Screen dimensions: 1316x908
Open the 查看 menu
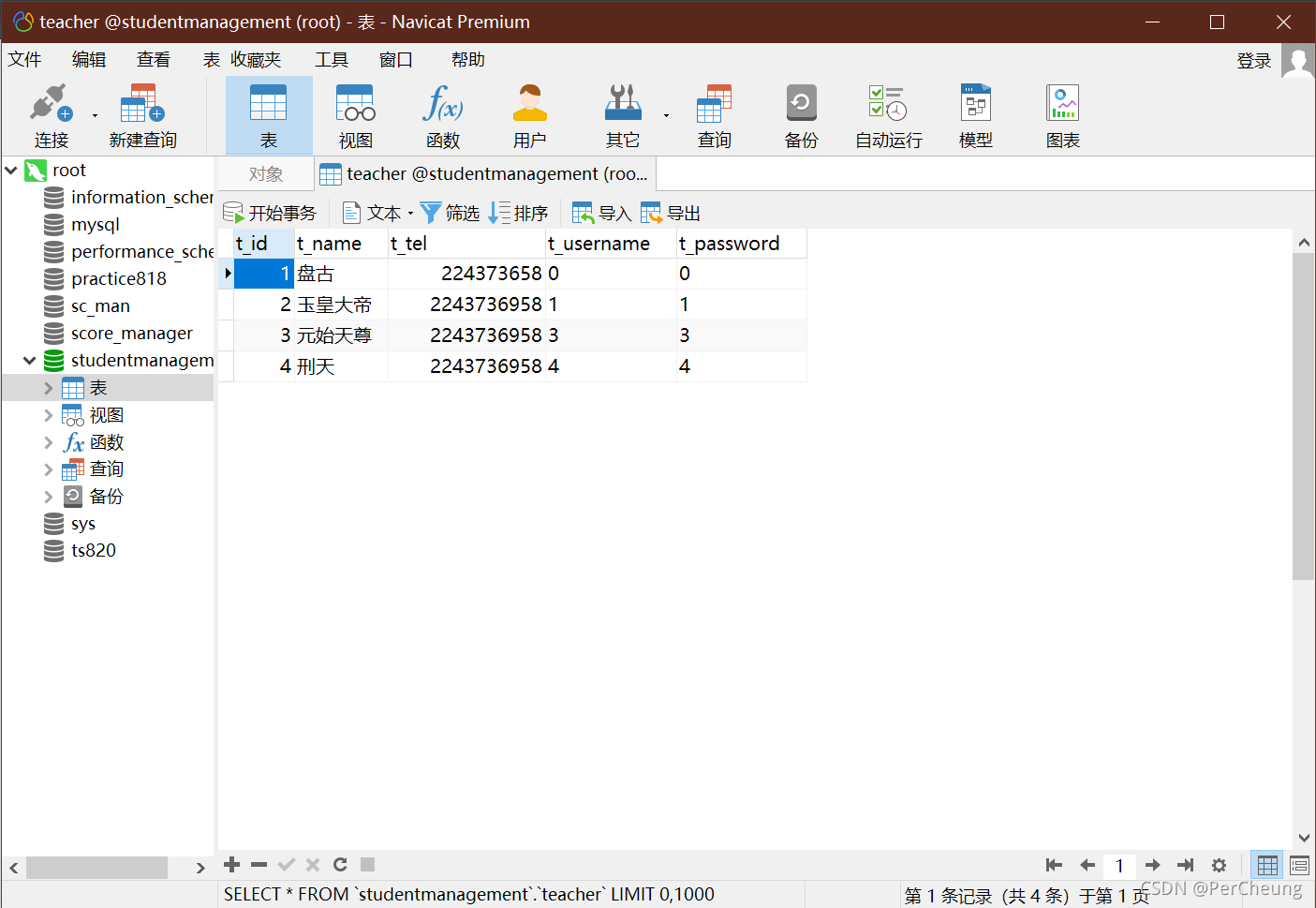(154, 60)
